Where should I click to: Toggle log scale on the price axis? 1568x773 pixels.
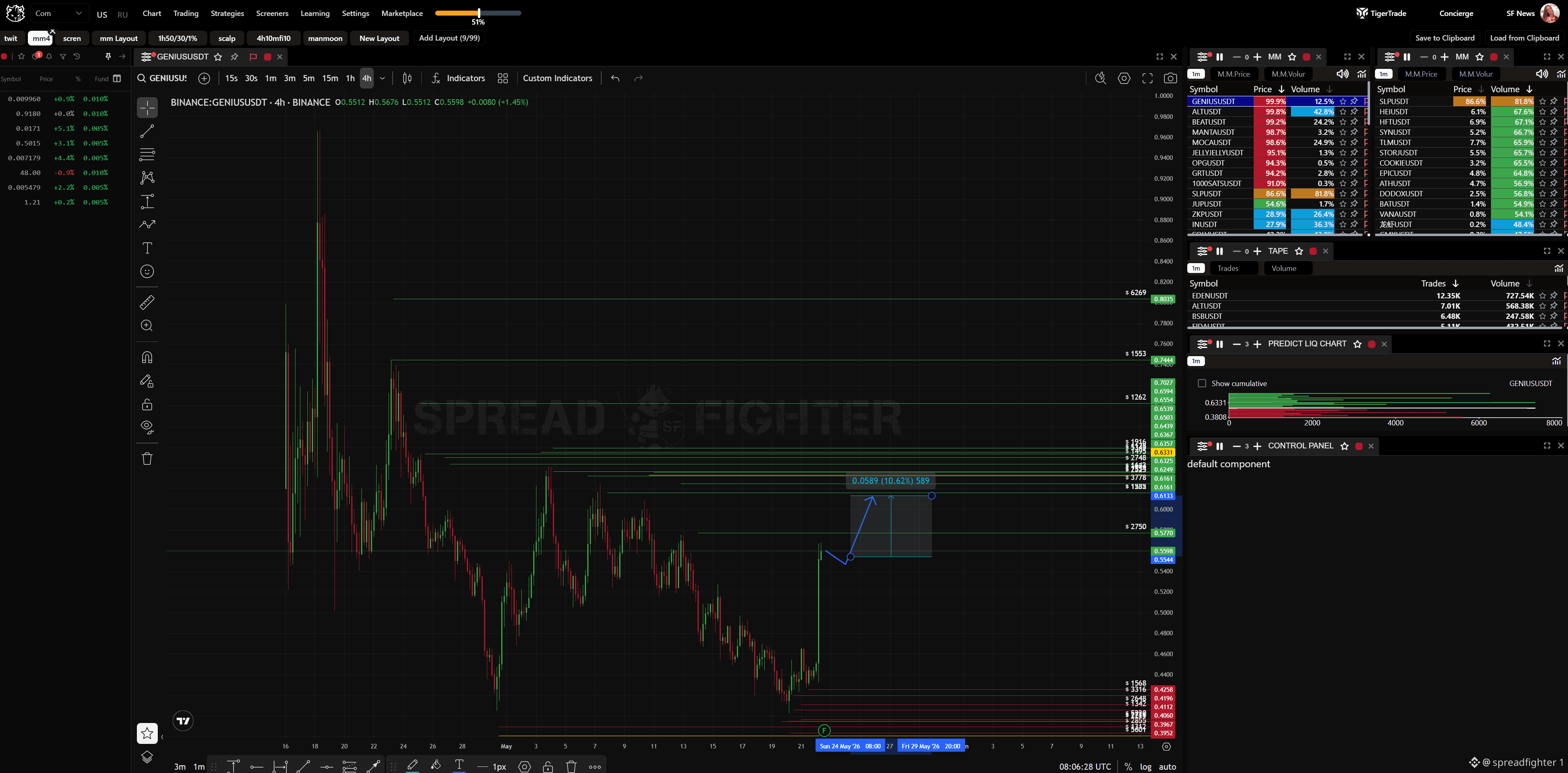[x=1145, y=767]
